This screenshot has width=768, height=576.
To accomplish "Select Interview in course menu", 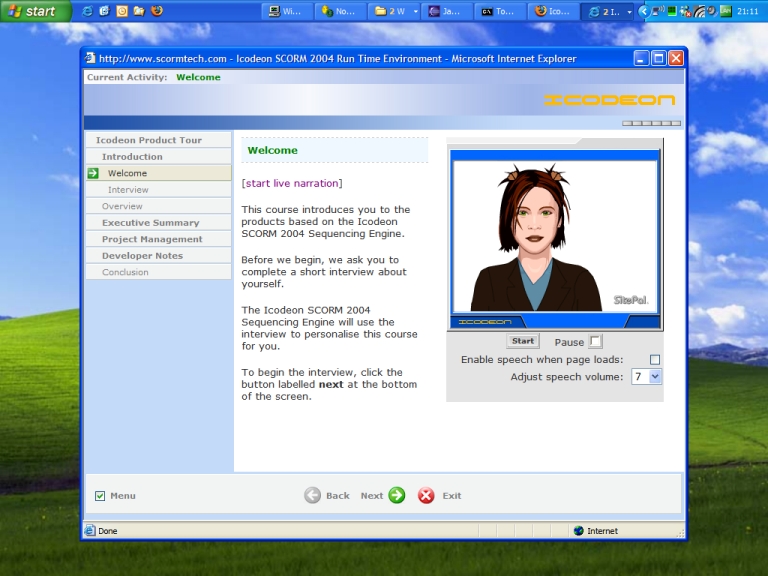I will pos(158,190).
